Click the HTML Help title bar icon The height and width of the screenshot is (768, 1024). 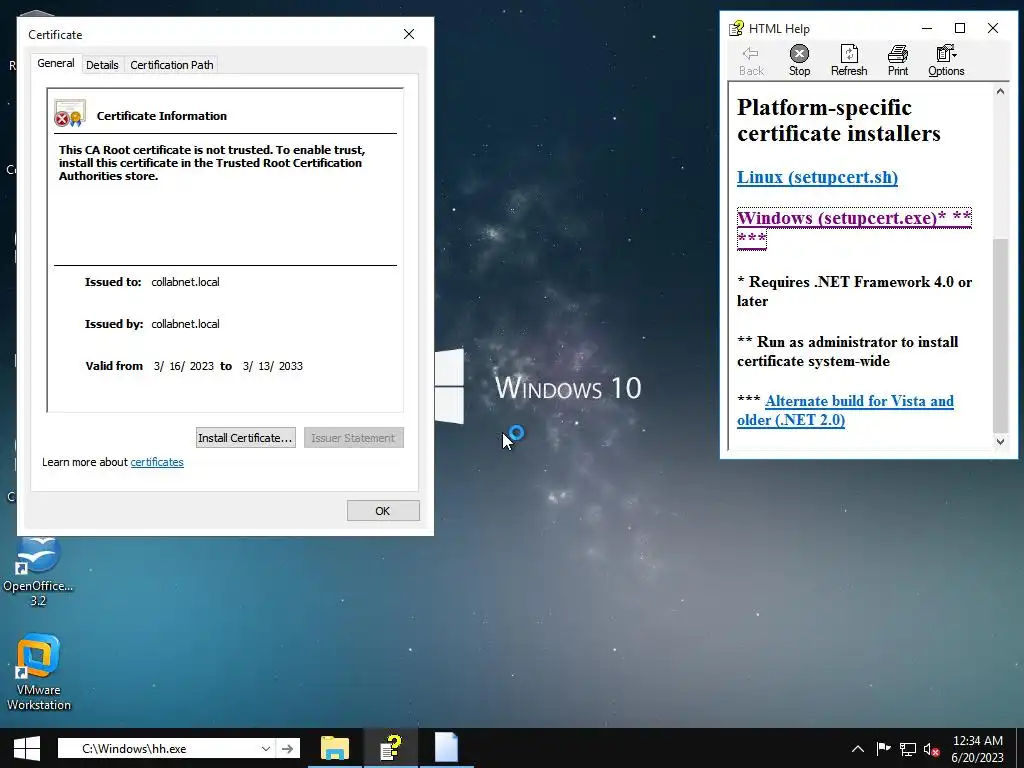click(x=736, y=28)
